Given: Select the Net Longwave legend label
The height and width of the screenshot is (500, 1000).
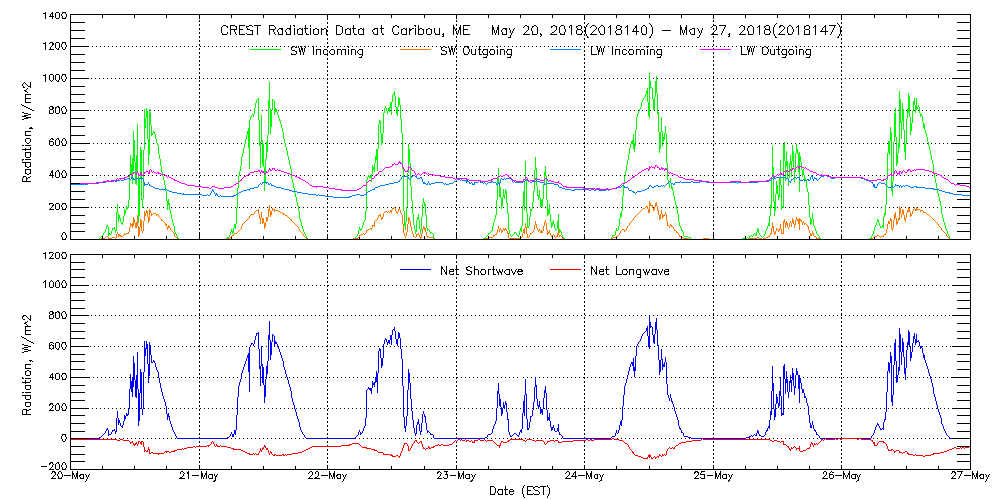Looking at the screenshot, I should coord(626,270).
